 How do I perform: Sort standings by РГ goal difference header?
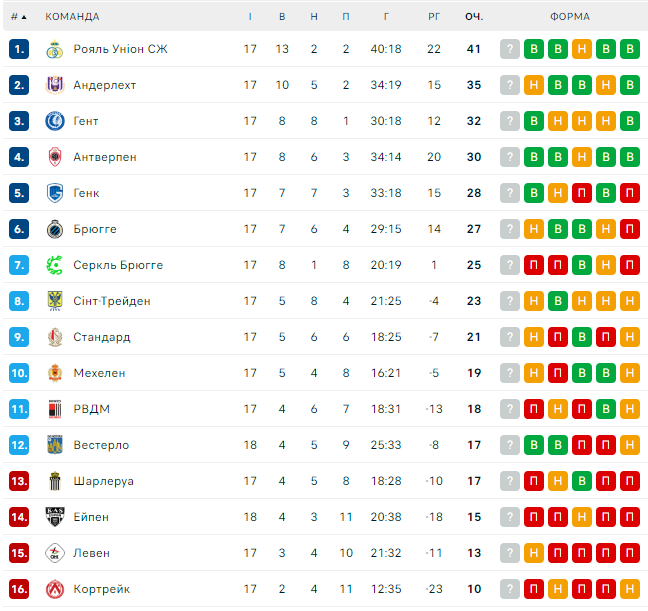pyautogui.click(x=434, y=17)
